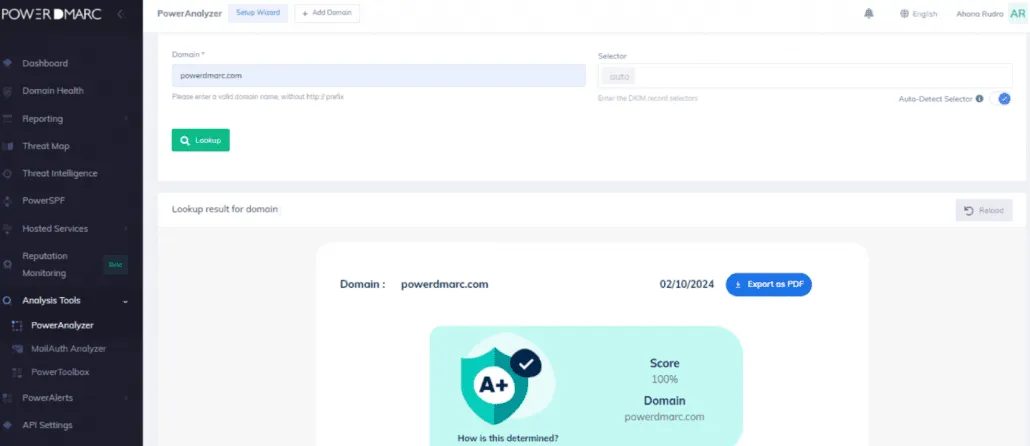This screenshot has width=1030, height=446.
Task: Select MailAuth Analyzer in the sidebar
Action: [68, 349]
